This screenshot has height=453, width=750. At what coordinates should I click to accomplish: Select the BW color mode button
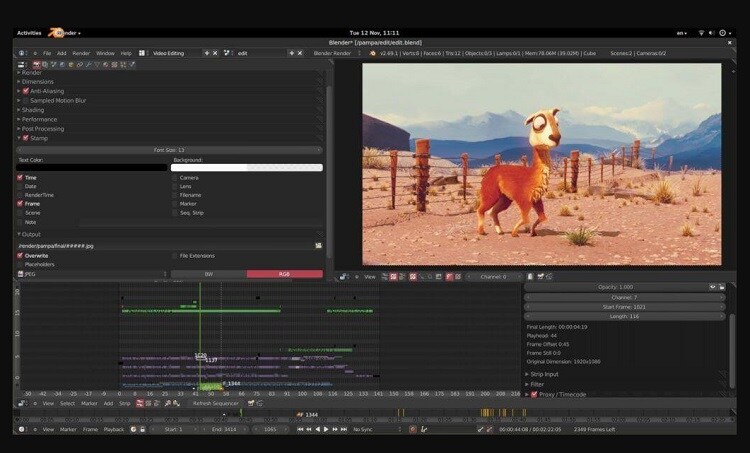pos(208,273)
